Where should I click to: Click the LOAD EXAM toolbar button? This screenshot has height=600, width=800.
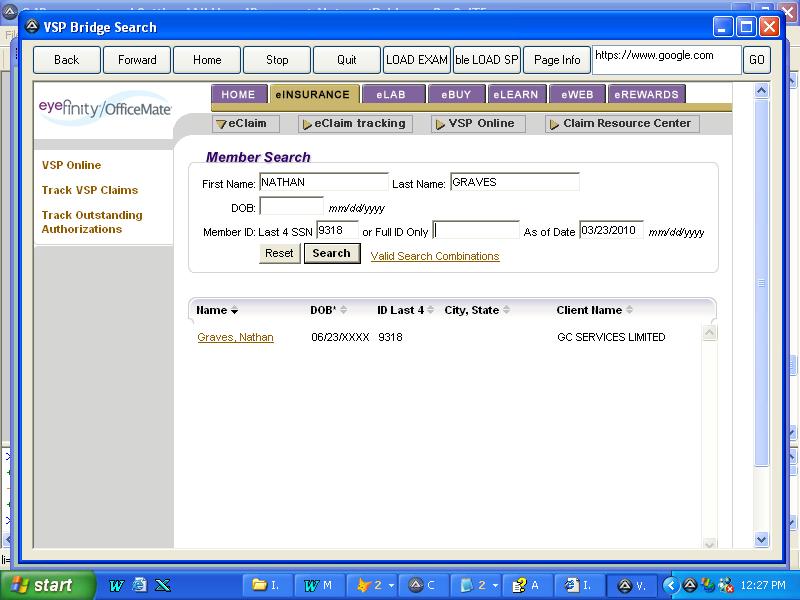click(417, 60)
